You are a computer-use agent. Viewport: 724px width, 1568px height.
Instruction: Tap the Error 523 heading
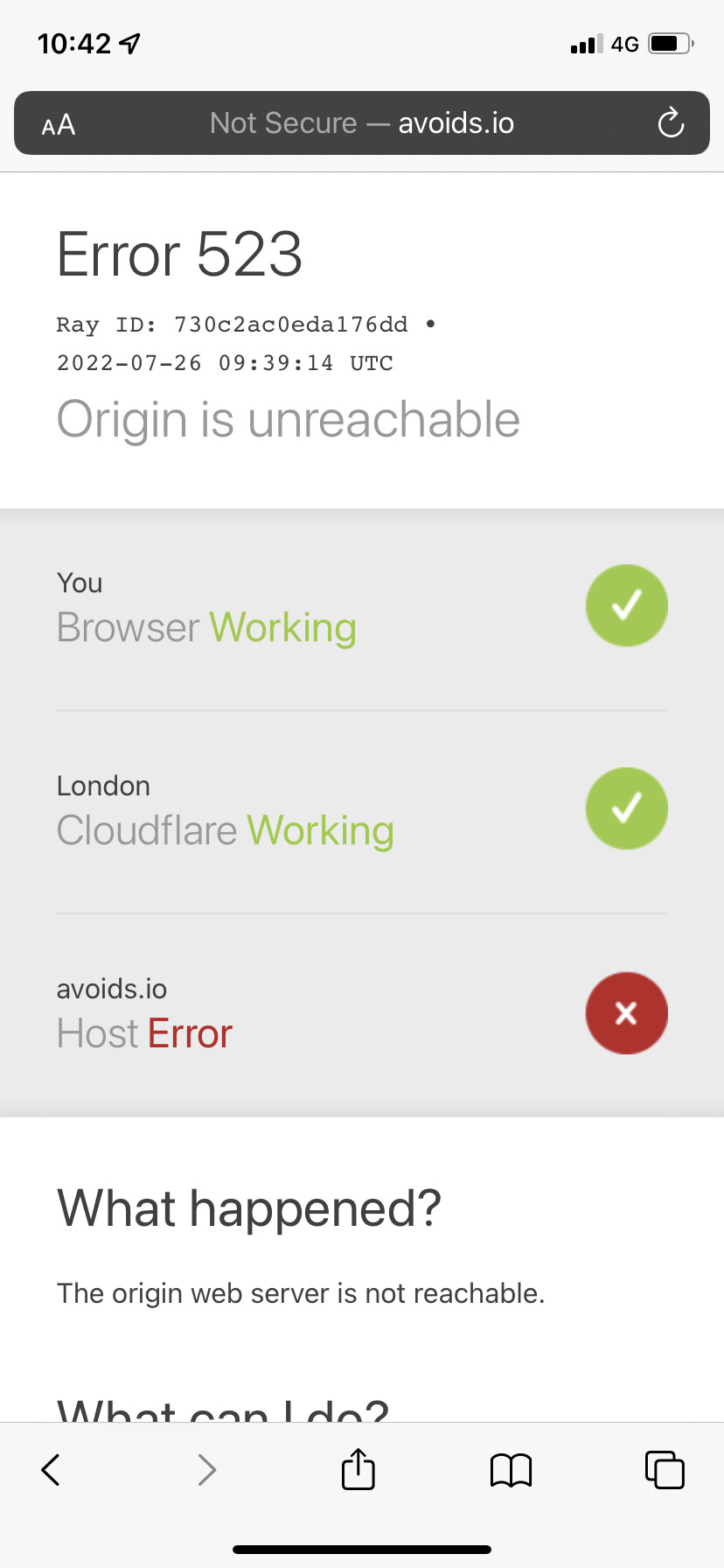coord(179,255)
